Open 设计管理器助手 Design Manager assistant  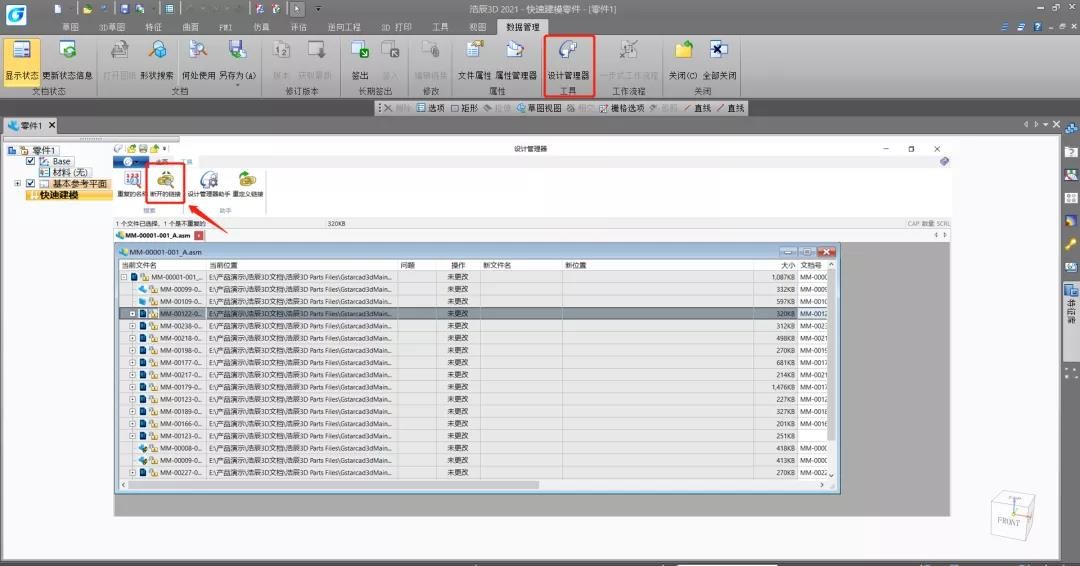point(209,185)
